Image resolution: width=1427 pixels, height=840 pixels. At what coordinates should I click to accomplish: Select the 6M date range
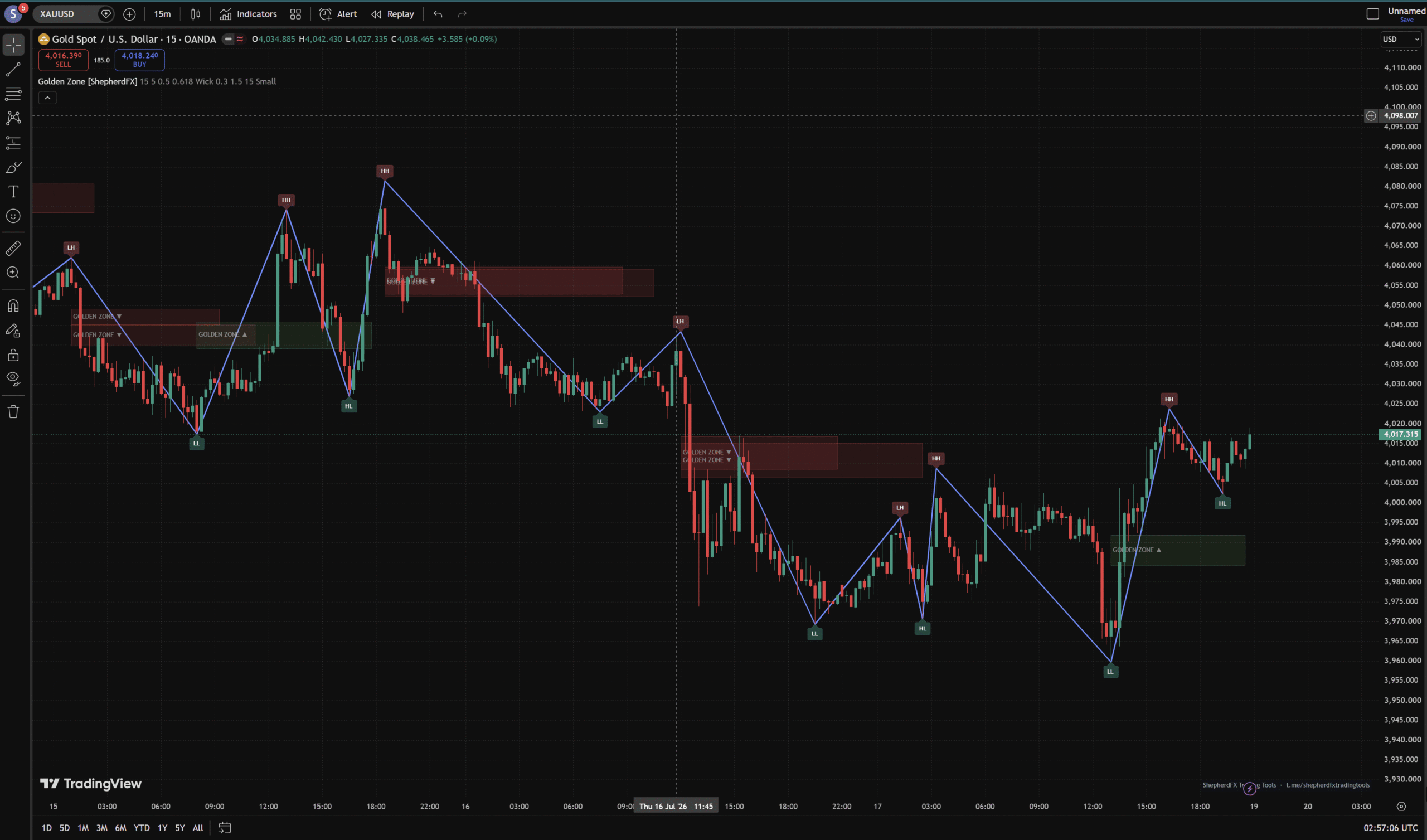coord(120,828)
